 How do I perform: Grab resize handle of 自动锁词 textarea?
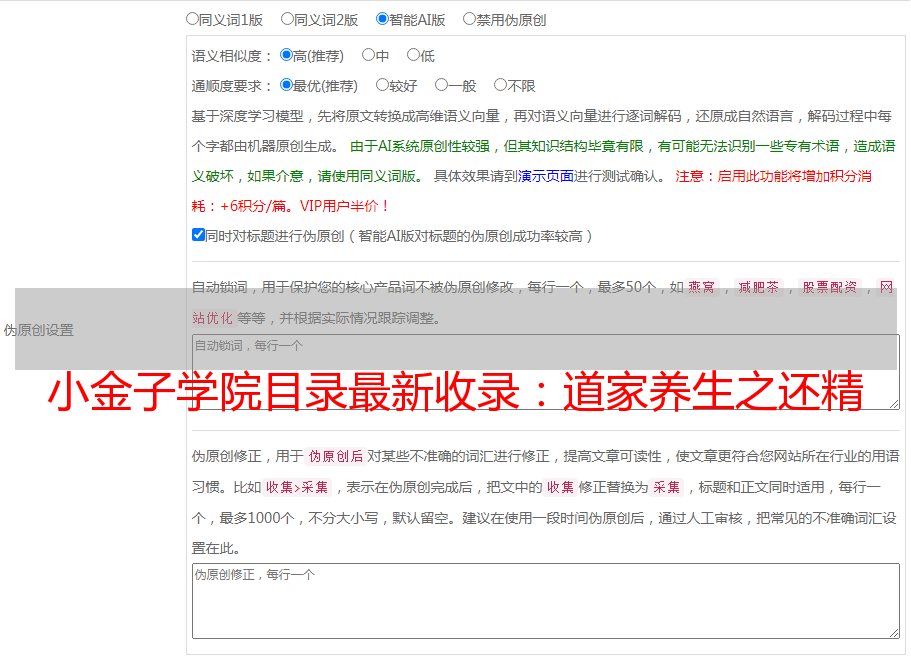[x=894, y=404]
